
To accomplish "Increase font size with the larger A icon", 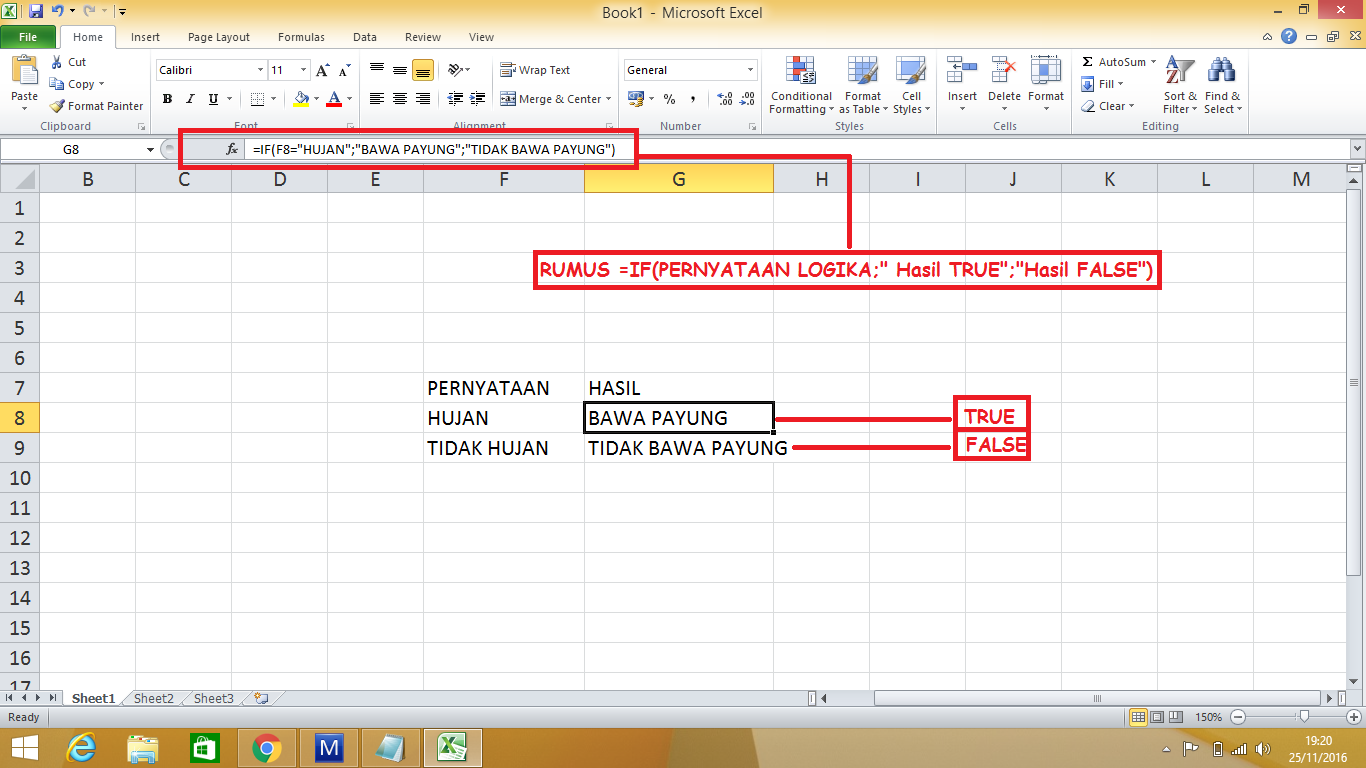I will coord(322,70).
